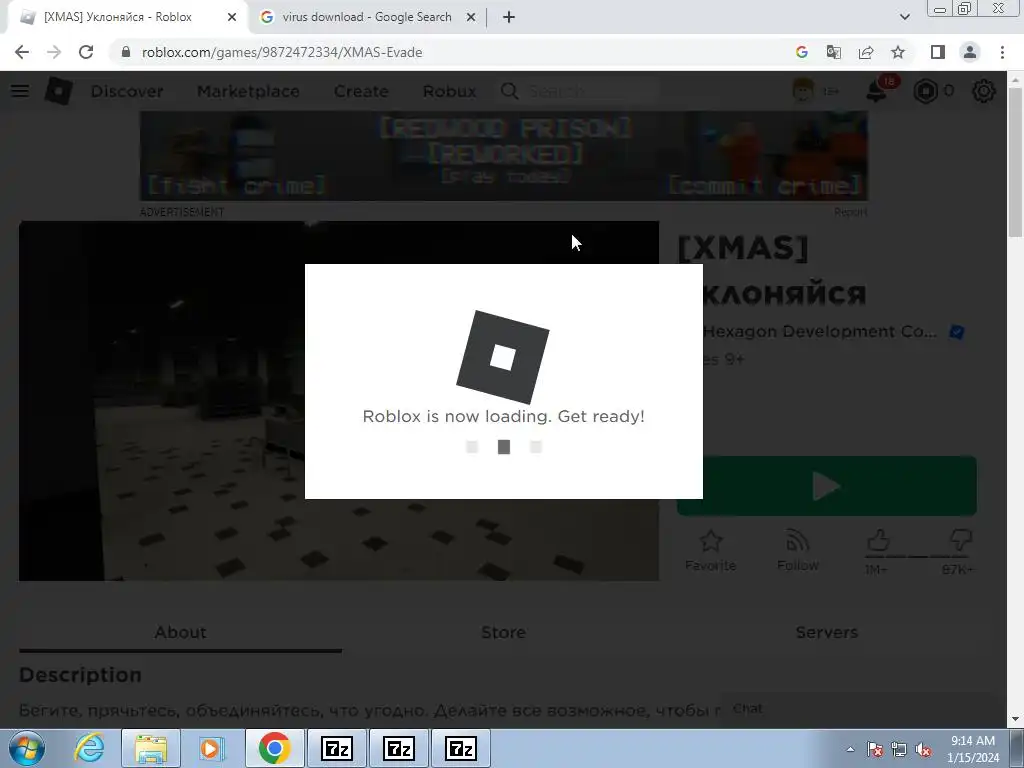The height and width of the screenshot is (768, 1024).
Task: Open Roblox notifications bell
Action: point(876,91)
